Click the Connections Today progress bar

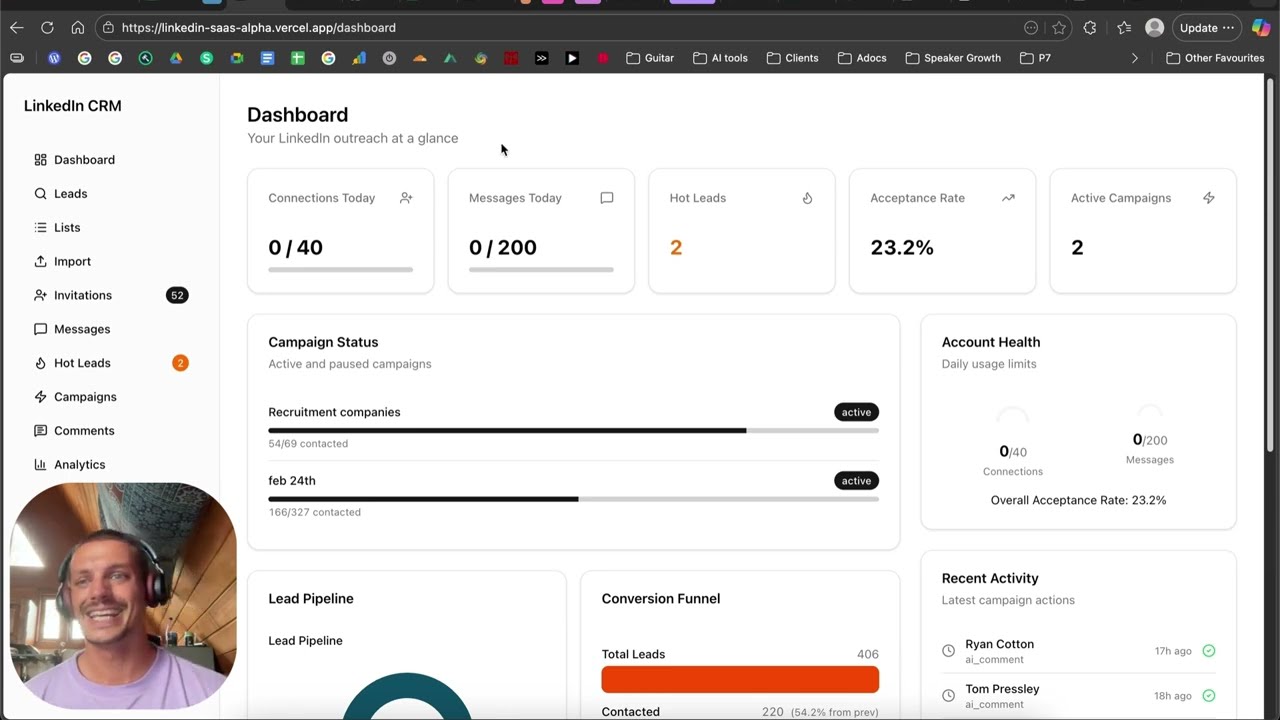pyautogui.click(x=340, y=269)
